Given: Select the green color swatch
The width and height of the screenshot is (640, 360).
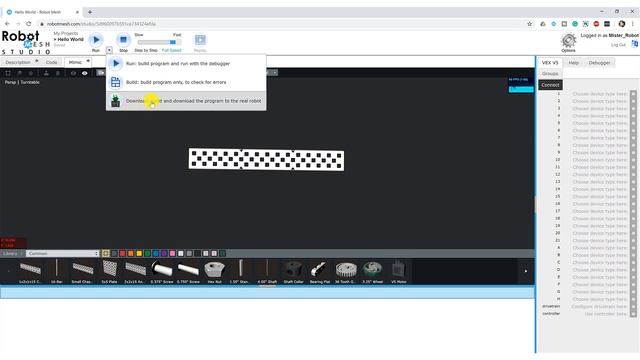Looking at the screenshot, I should tap(147, 253).
